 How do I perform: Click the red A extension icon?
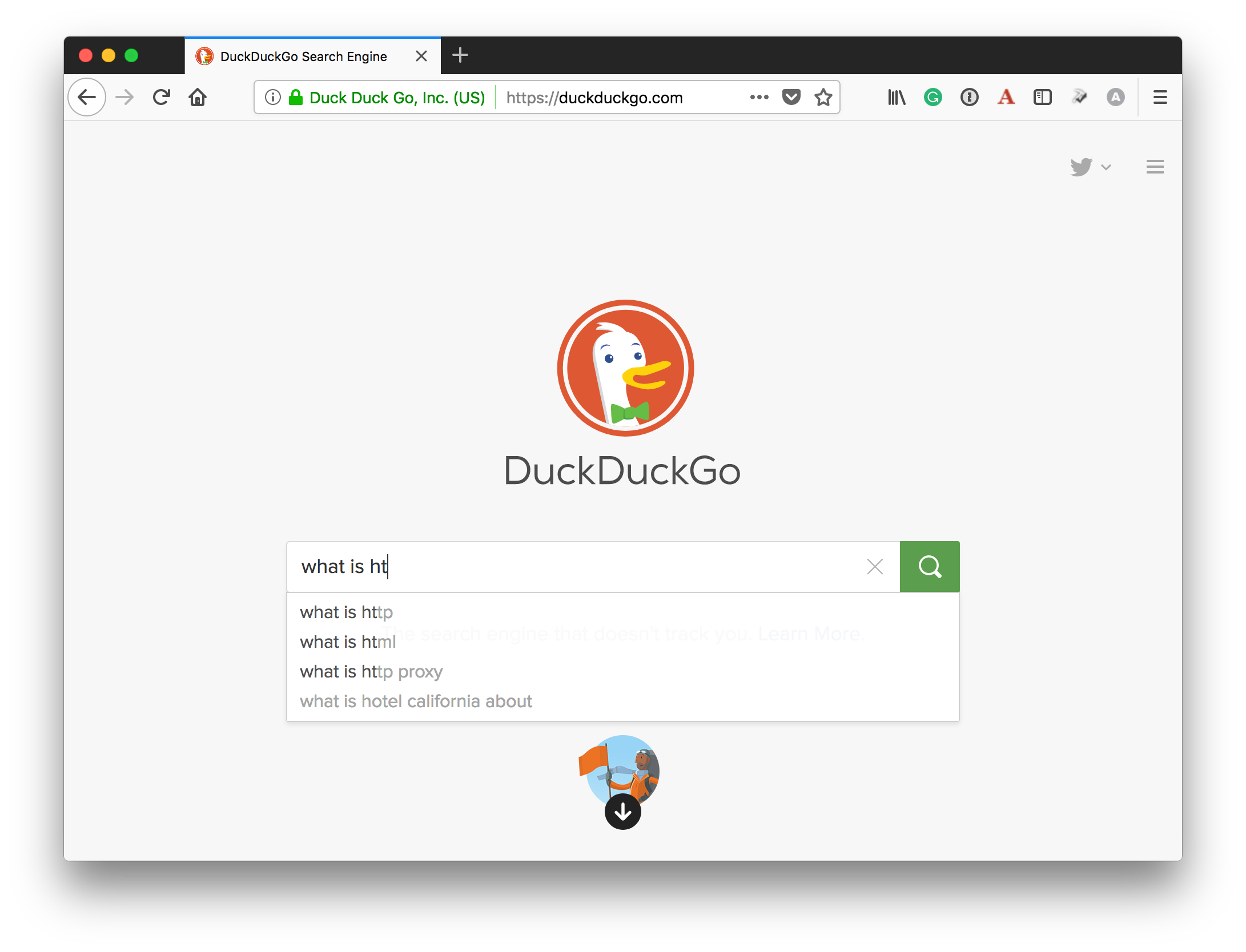pos(1006,98)
